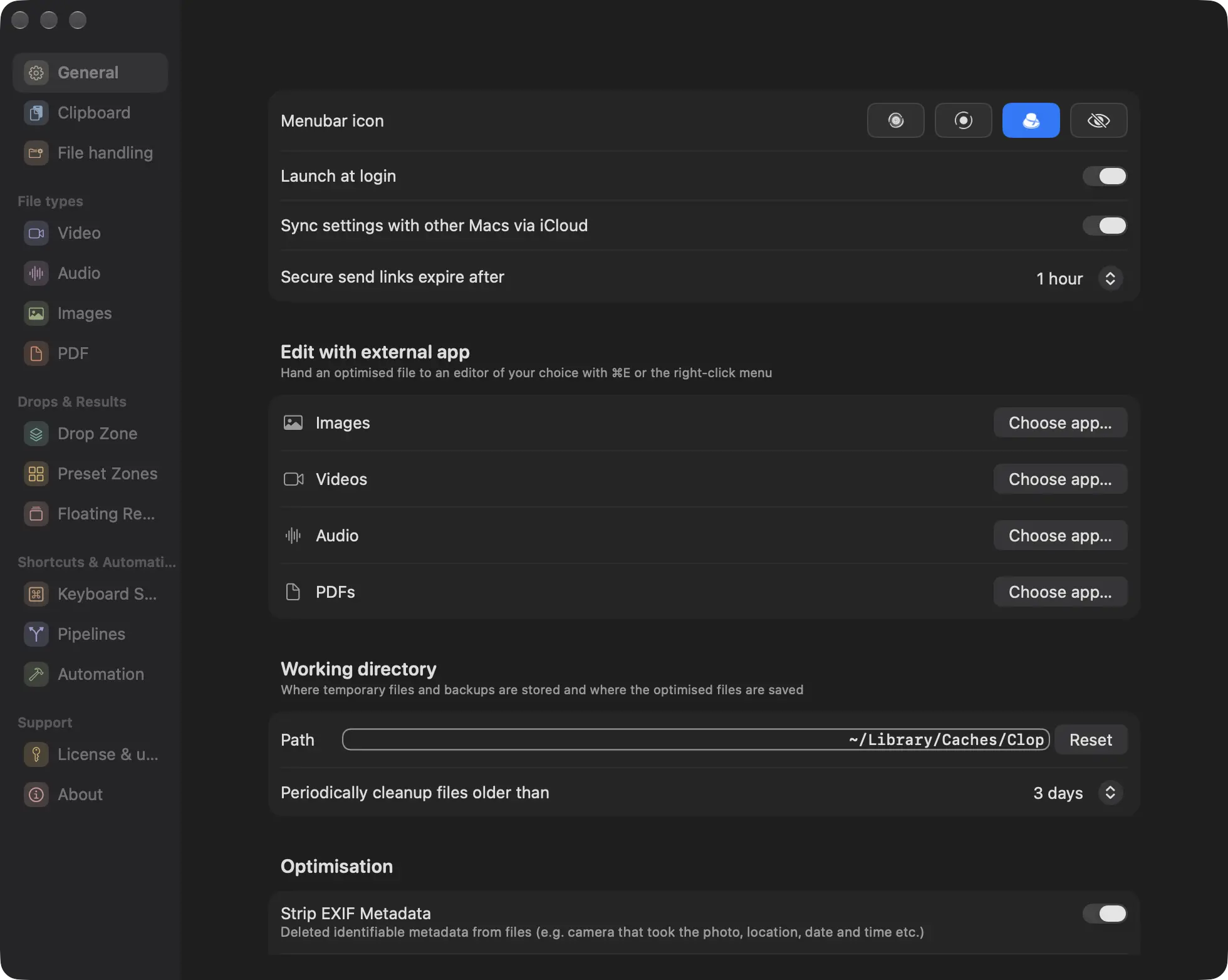Open PDF file type label in sidebar
The image size is (1228, 980).
(73, 353)
